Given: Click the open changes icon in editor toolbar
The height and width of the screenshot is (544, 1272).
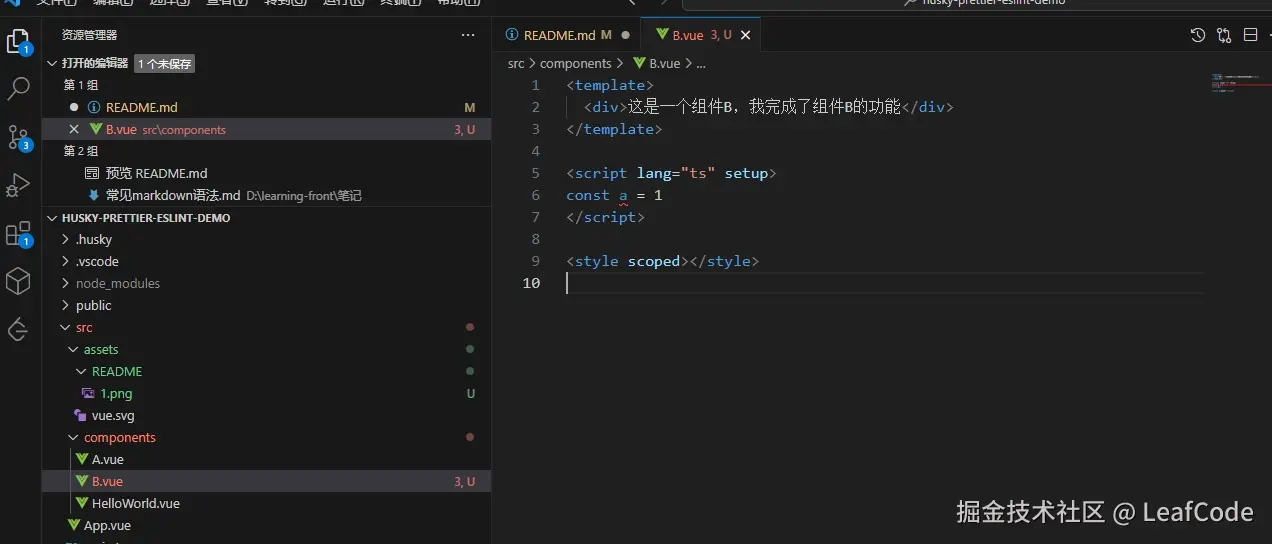Looking at the screenshot, I should [1224, 35].
